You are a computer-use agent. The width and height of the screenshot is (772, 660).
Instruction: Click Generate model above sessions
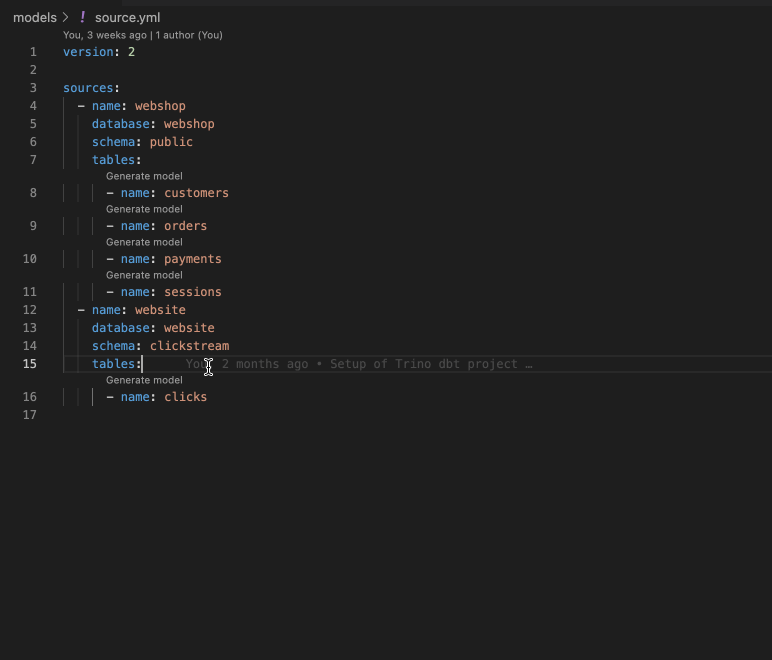pyautogui.click(x=144, y=275)
